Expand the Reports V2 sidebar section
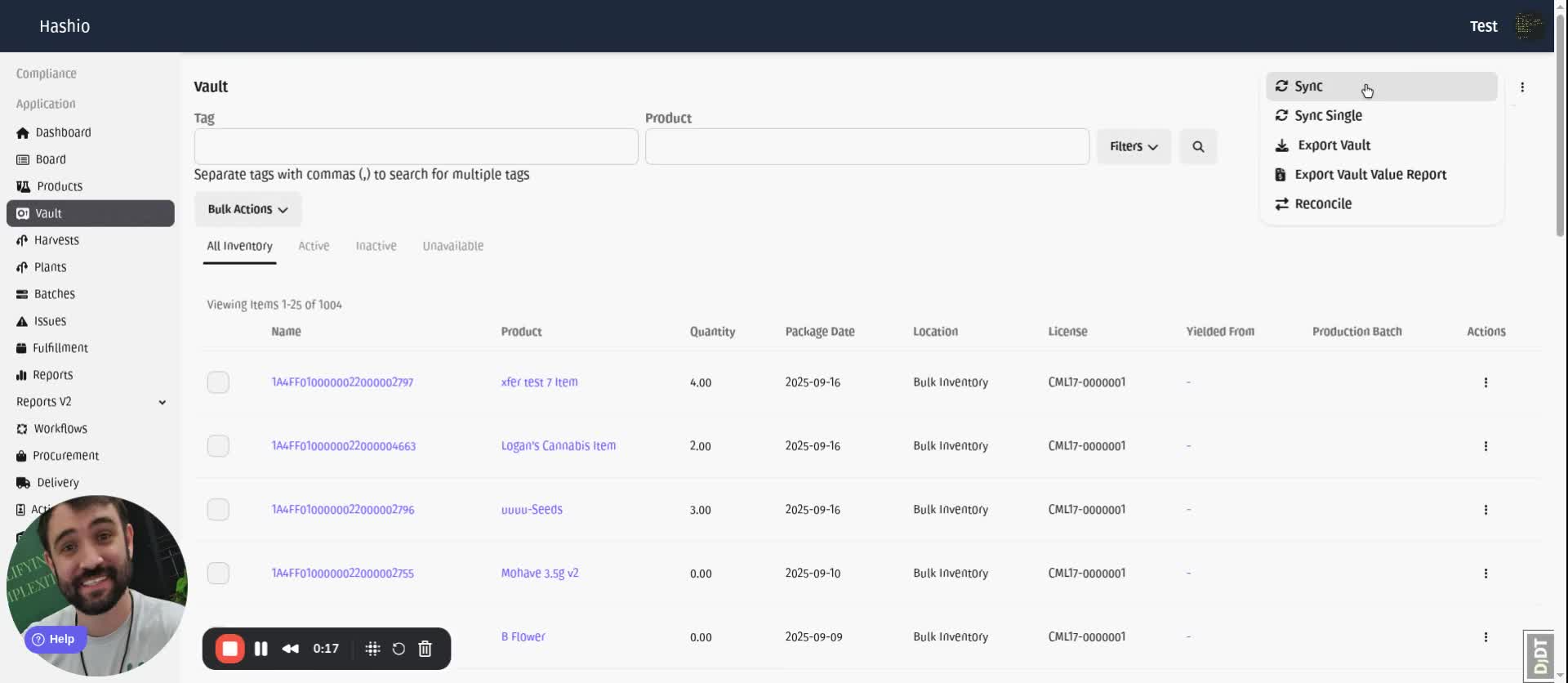The width and height of the screenshot is (1568, 683). point(91,402)
